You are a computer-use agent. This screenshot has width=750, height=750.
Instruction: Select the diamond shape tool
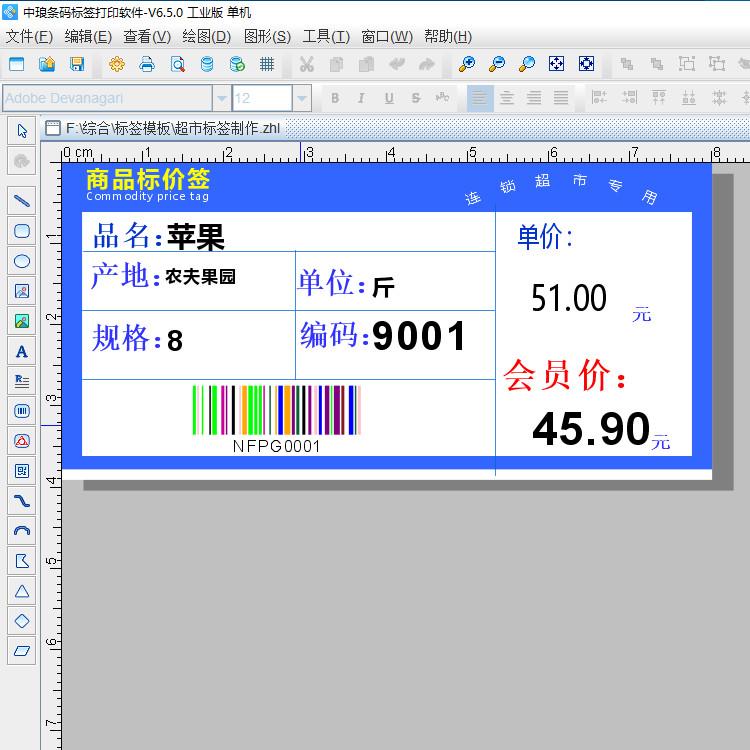tap(22, 621)
